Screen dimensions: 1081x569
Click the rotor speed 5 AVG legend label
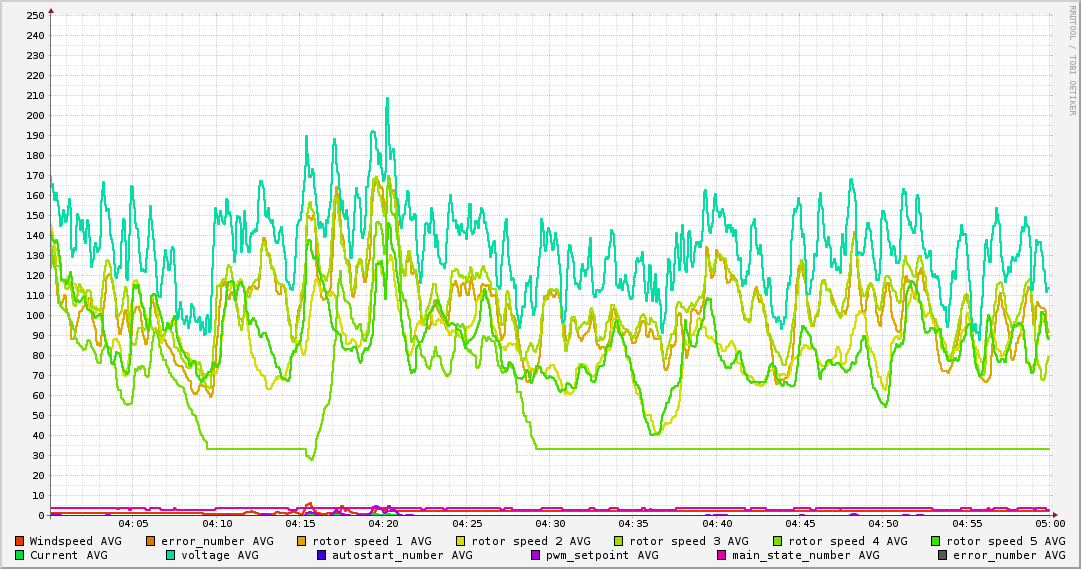(x=1006, y=541)
